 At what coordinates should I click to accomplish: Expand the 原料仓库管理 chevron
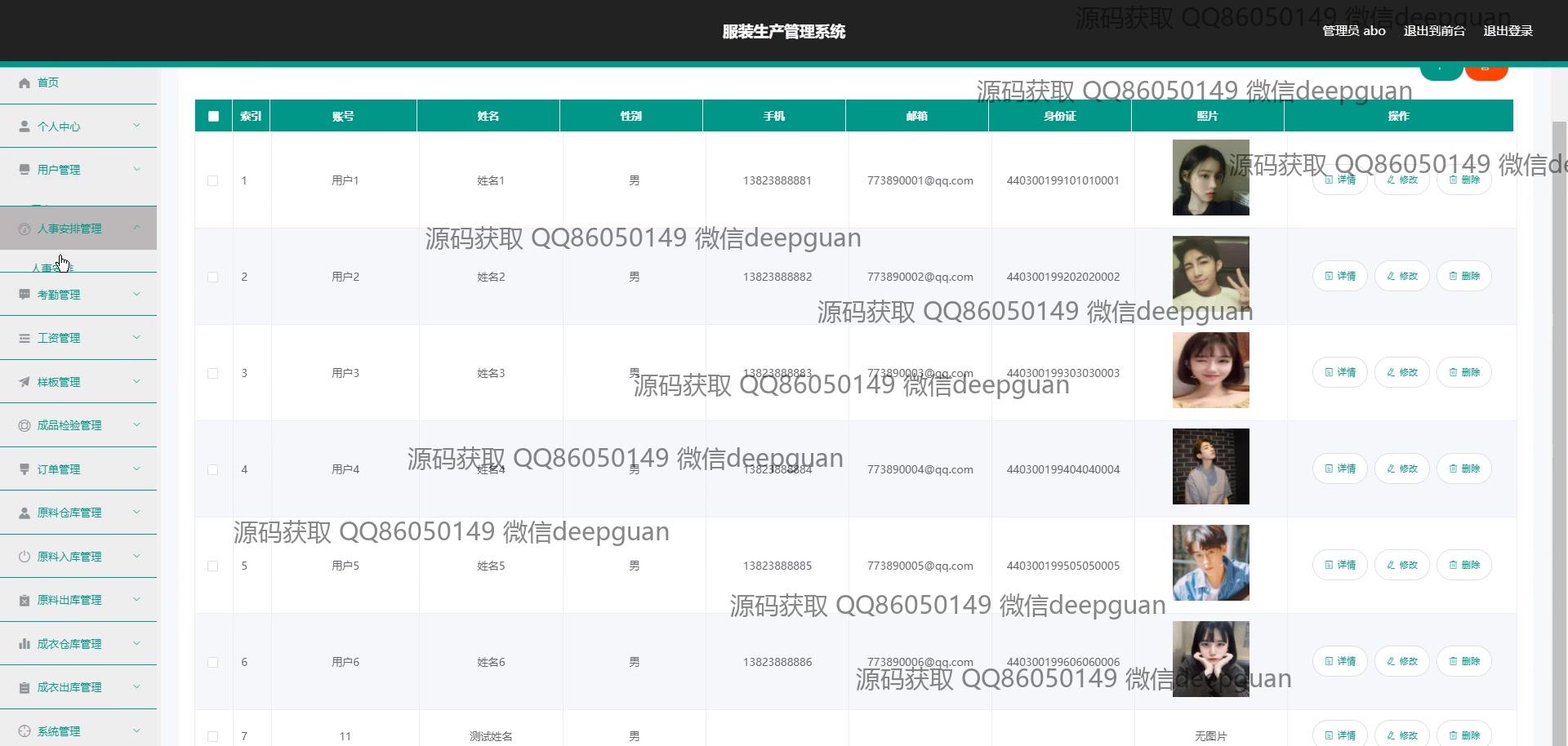136,512
